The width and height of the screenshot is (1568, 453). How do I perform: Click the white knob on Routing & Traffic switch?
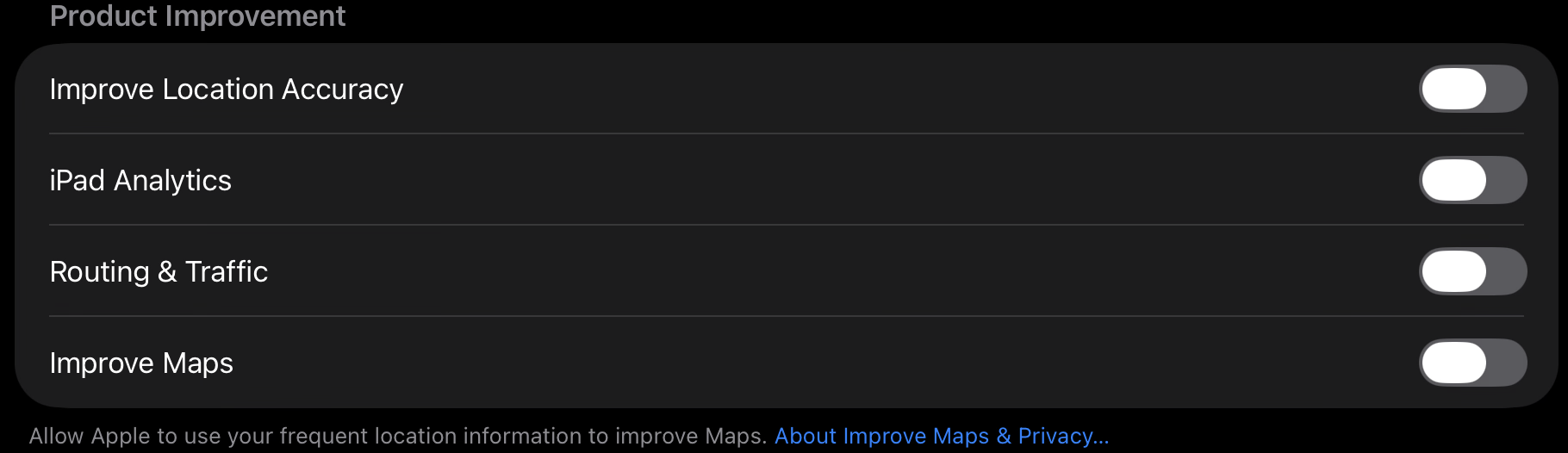[1454, 271]
